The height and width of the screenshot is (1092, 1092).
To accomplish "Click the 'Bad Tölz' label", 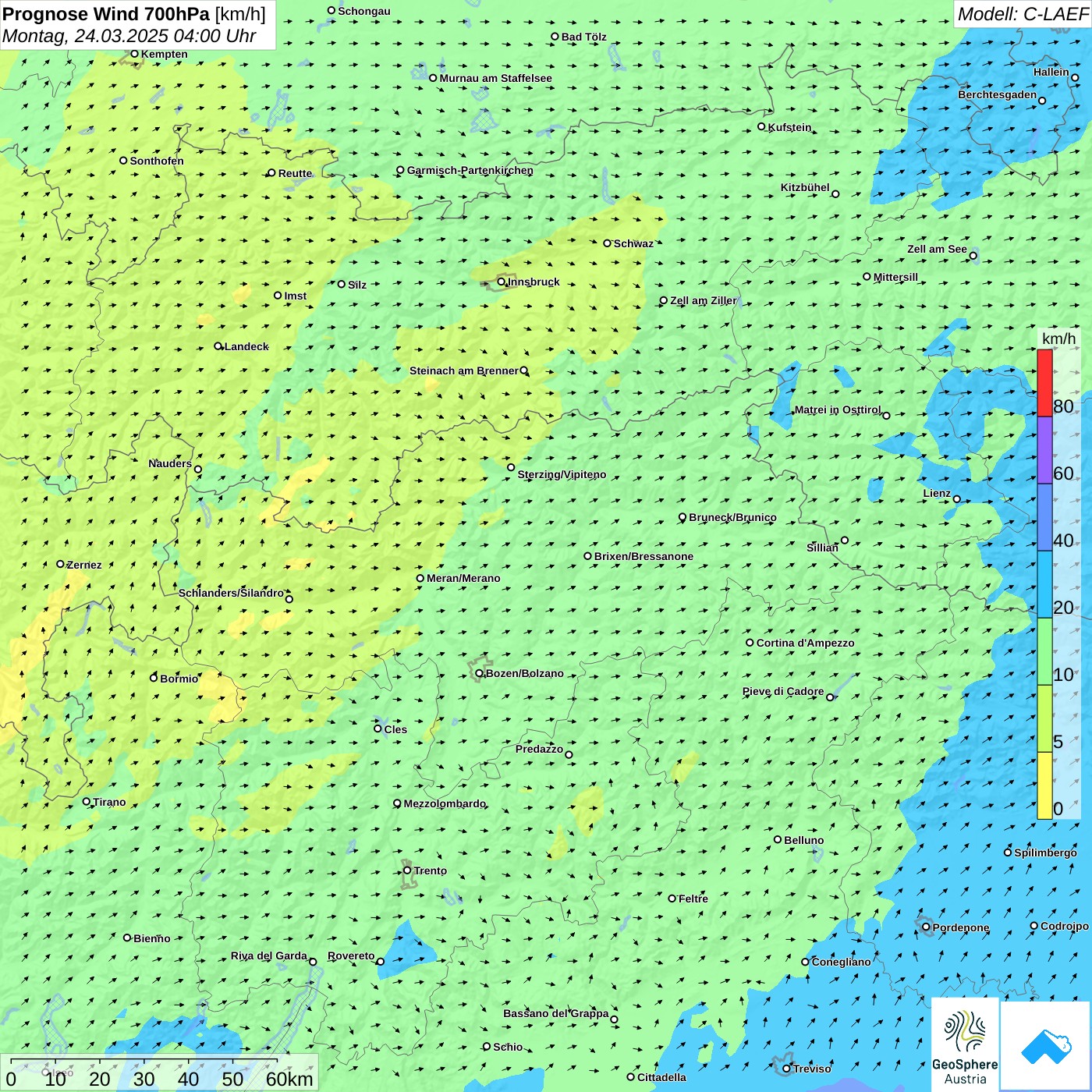I will [584, 37].
